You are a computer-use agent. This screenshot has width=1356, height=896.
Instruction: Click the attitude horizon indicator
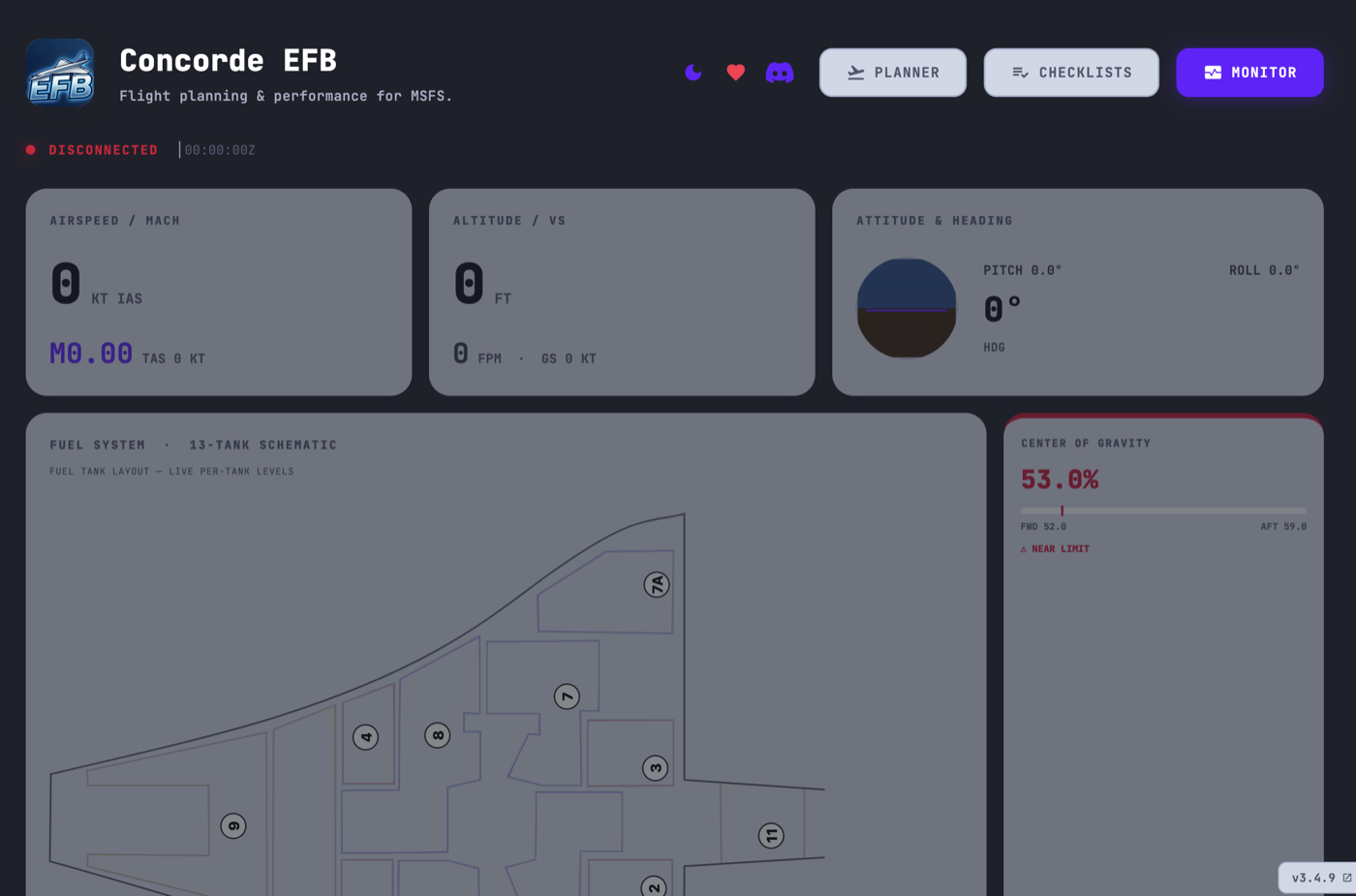[907, 308]
